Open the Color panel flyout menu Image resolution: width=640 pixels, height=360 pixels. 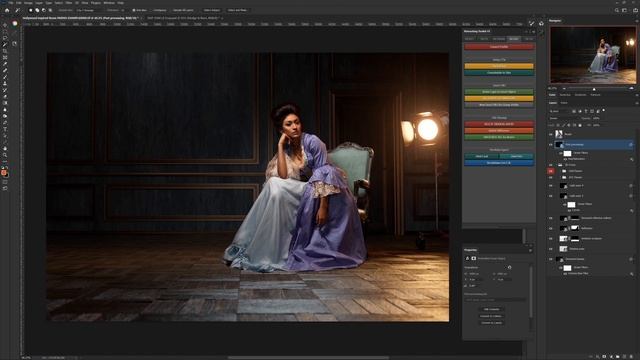click(636, 95)
